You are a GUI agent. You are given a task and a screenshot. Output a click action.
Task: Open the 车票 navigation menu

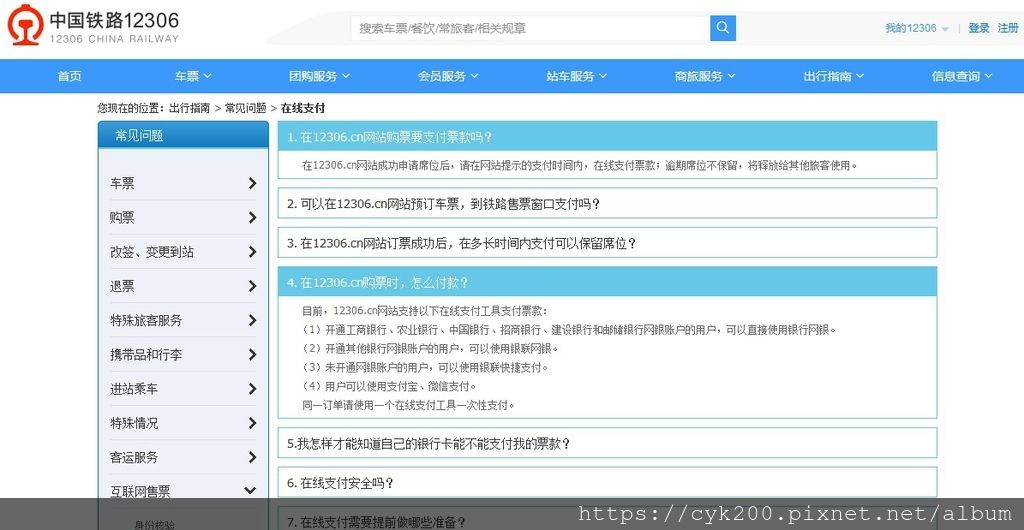(x=193, y=76)
